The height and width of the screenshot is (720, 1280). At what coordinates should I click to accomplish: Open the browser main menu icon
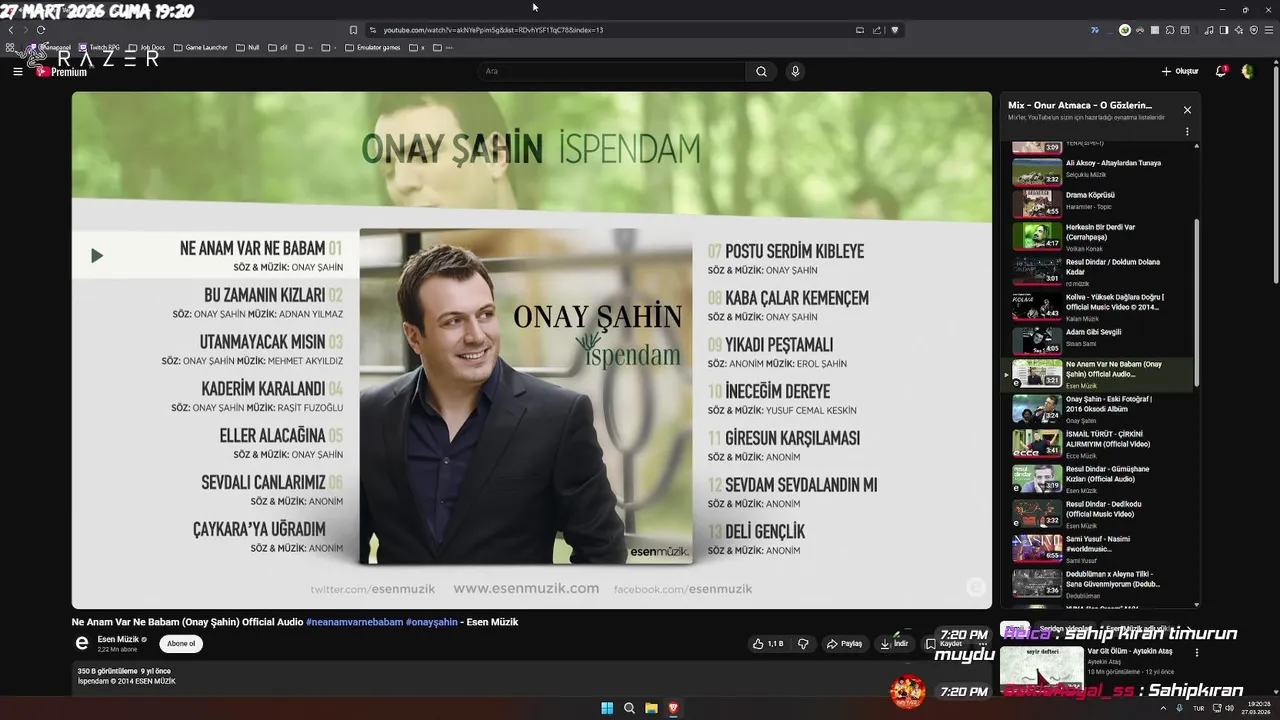point(1268,30)
